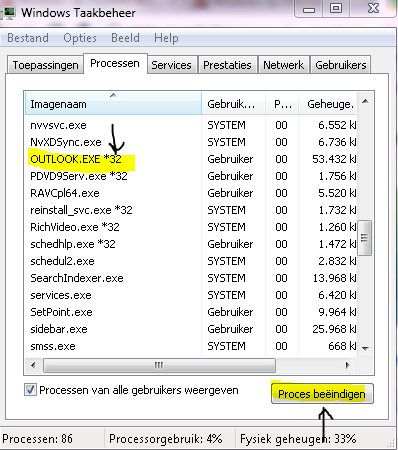Select the Processen tab
Screen dimensions: 398x450
115,63
